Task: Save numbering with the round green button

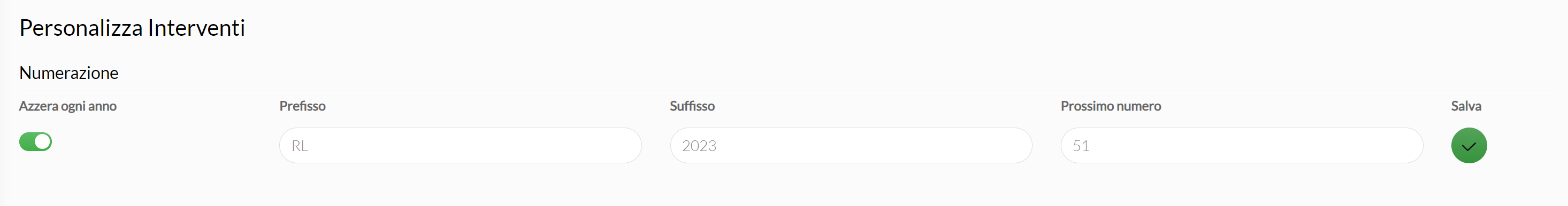Action: tap(1468, 145)
